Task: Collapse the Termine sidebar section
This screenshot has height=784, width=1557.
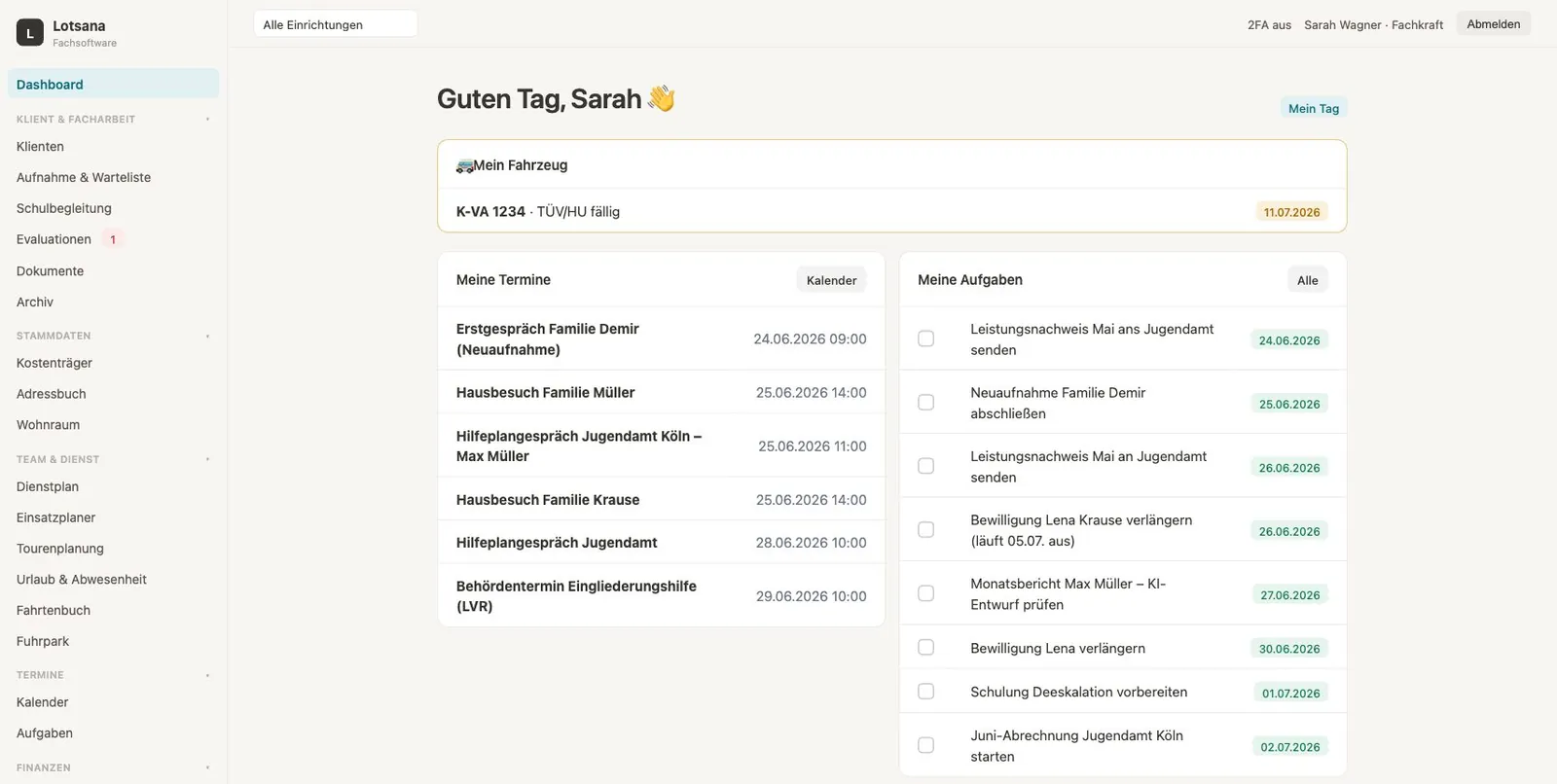Action: pyautogui.click(x=207, y=675)
